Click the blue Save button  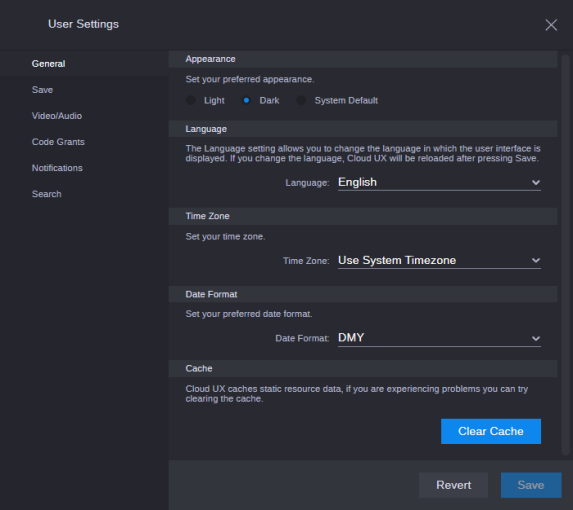pyautogui.click(x=531, y=485)
